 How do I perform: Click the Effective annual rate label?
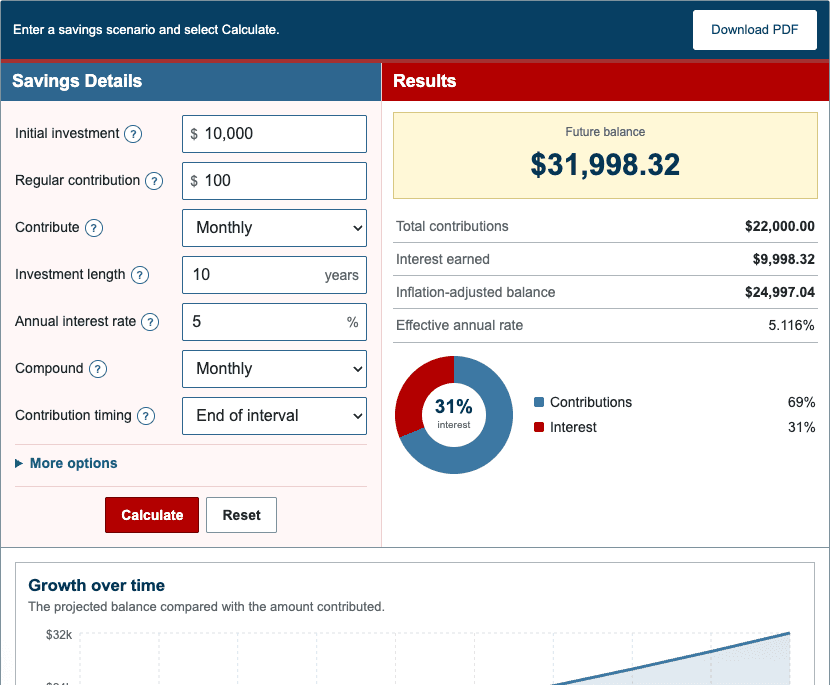tap(459, 325)
